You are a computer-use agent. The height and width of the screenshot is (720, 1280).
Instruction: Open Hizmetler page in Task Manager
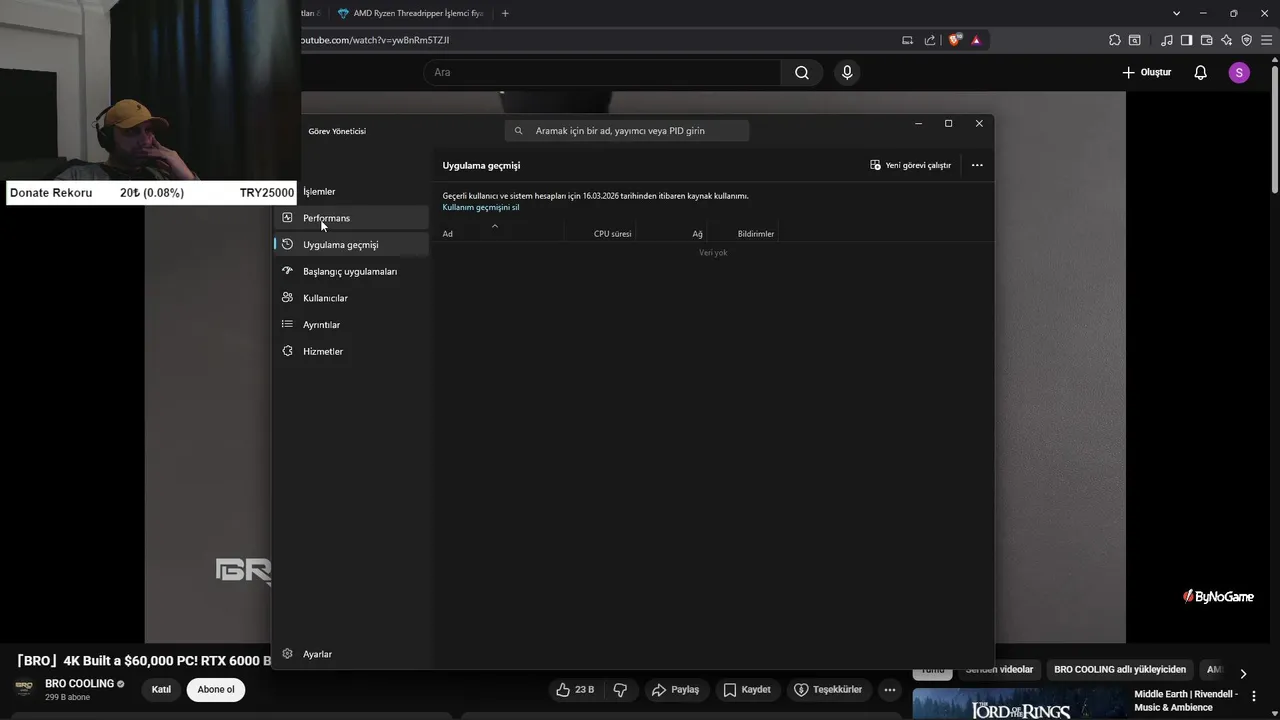351,352
